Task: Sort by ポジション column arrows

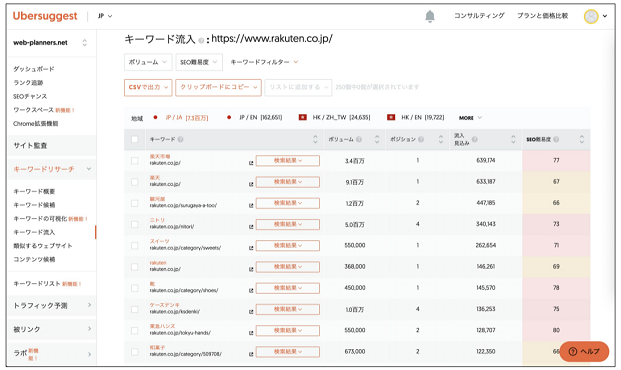Action: [x=441, y=139]
